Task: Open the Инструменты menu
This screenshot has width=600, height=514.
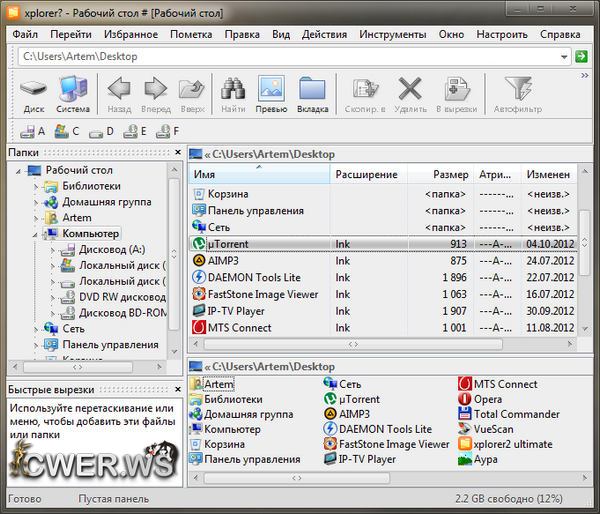Action: (x=393, y=34)
